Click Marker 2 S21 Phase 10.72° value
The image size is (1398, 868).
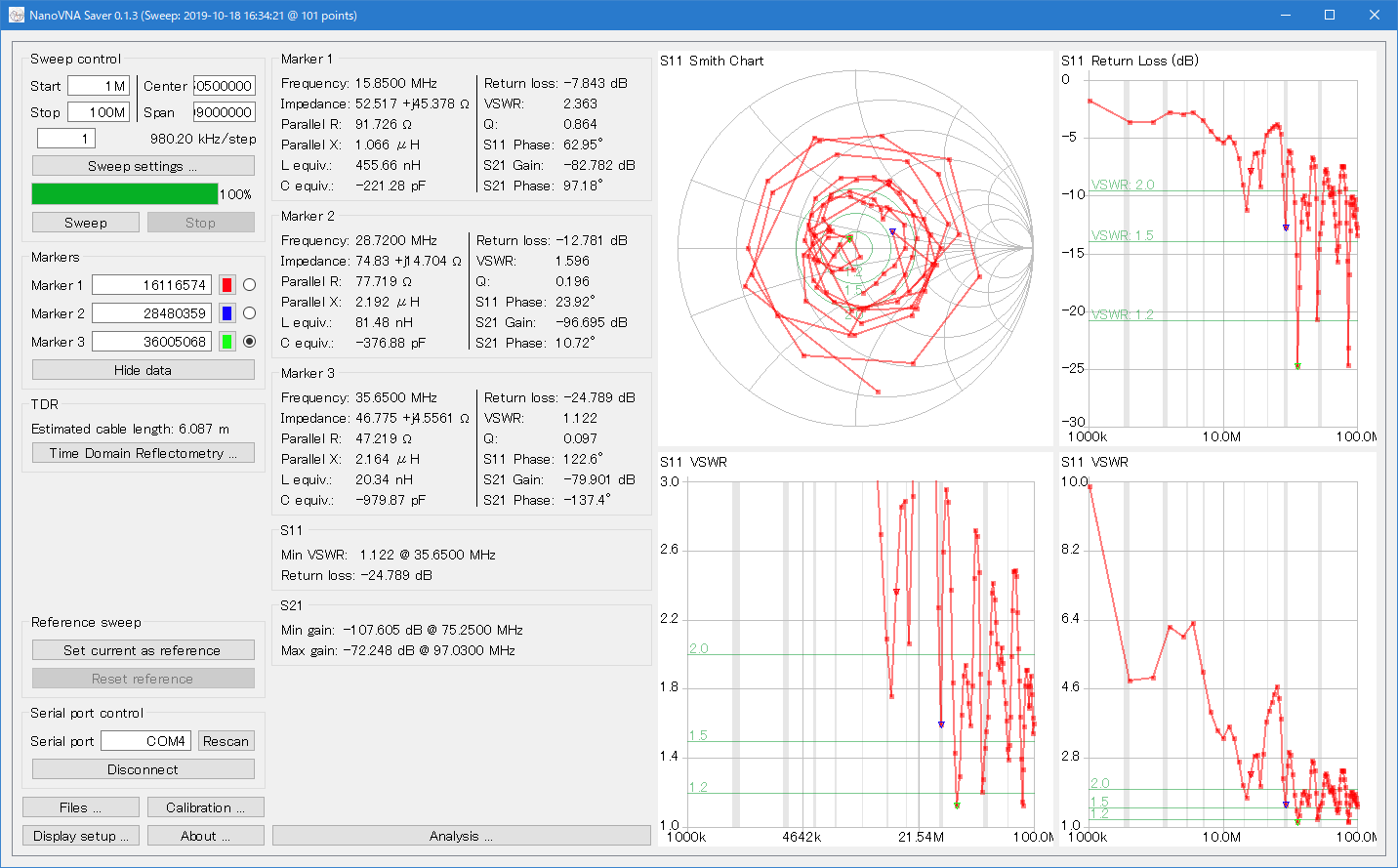point(575,343)
